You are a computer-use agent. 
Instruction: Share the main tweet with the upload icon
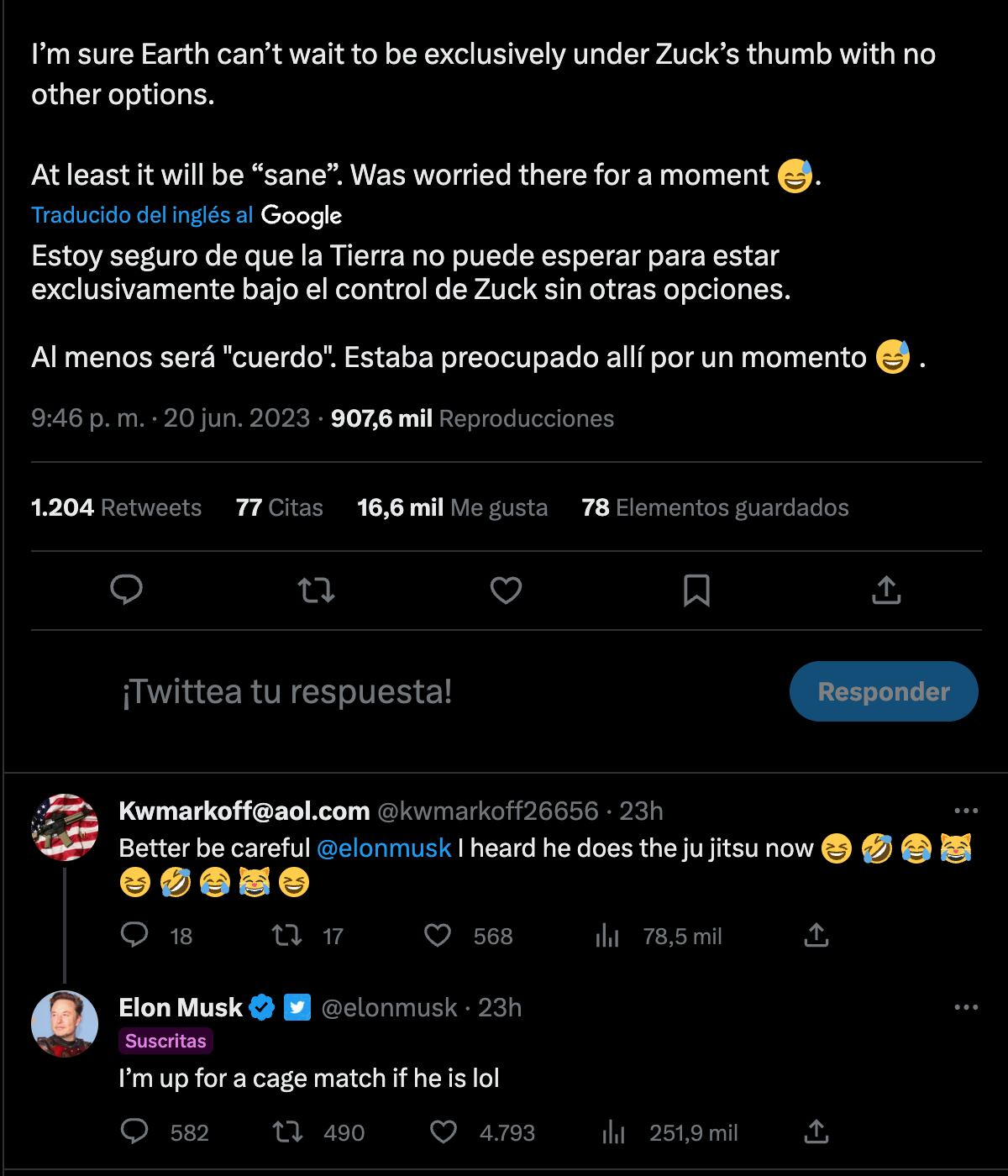click(886, 591)
